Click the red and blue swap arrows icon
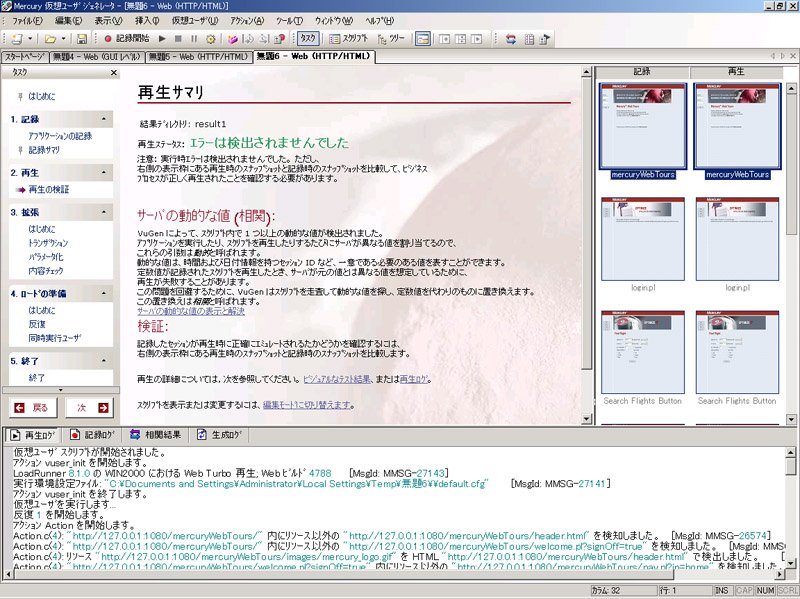Viewport: 800px width, 599px height. 511,39
